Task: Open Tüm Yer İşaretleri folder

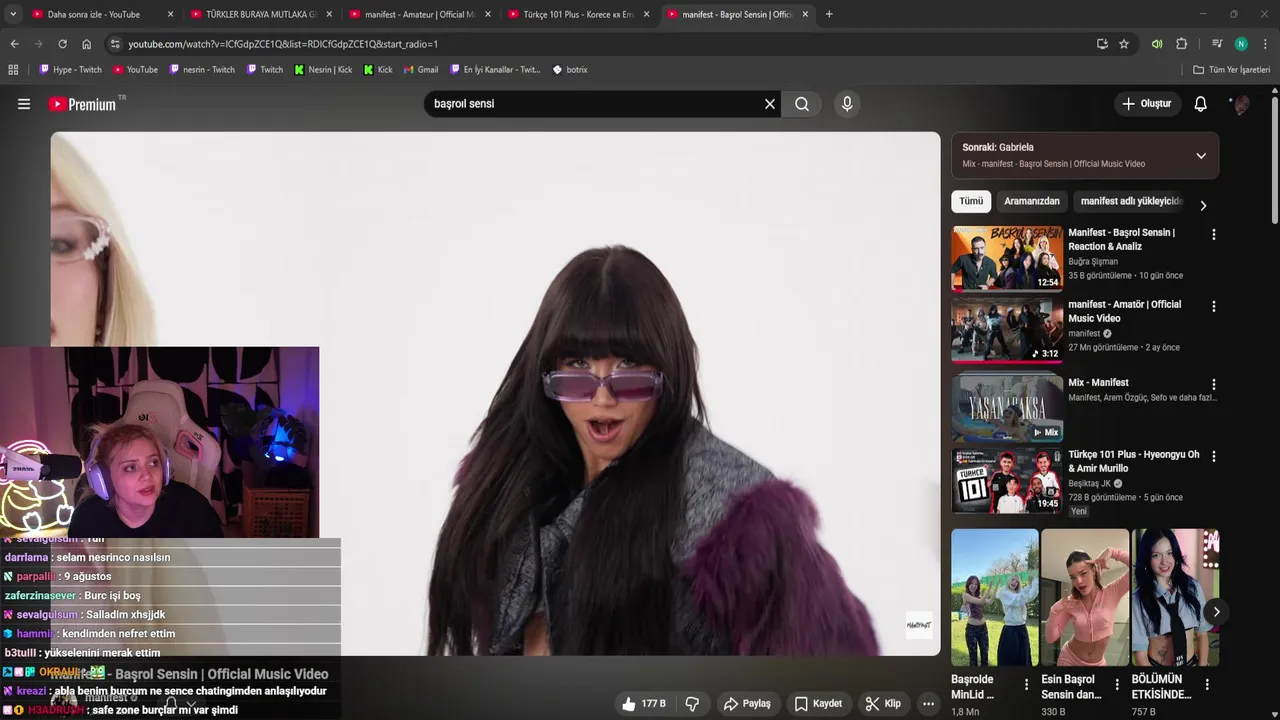Action: pos(1232,70)
